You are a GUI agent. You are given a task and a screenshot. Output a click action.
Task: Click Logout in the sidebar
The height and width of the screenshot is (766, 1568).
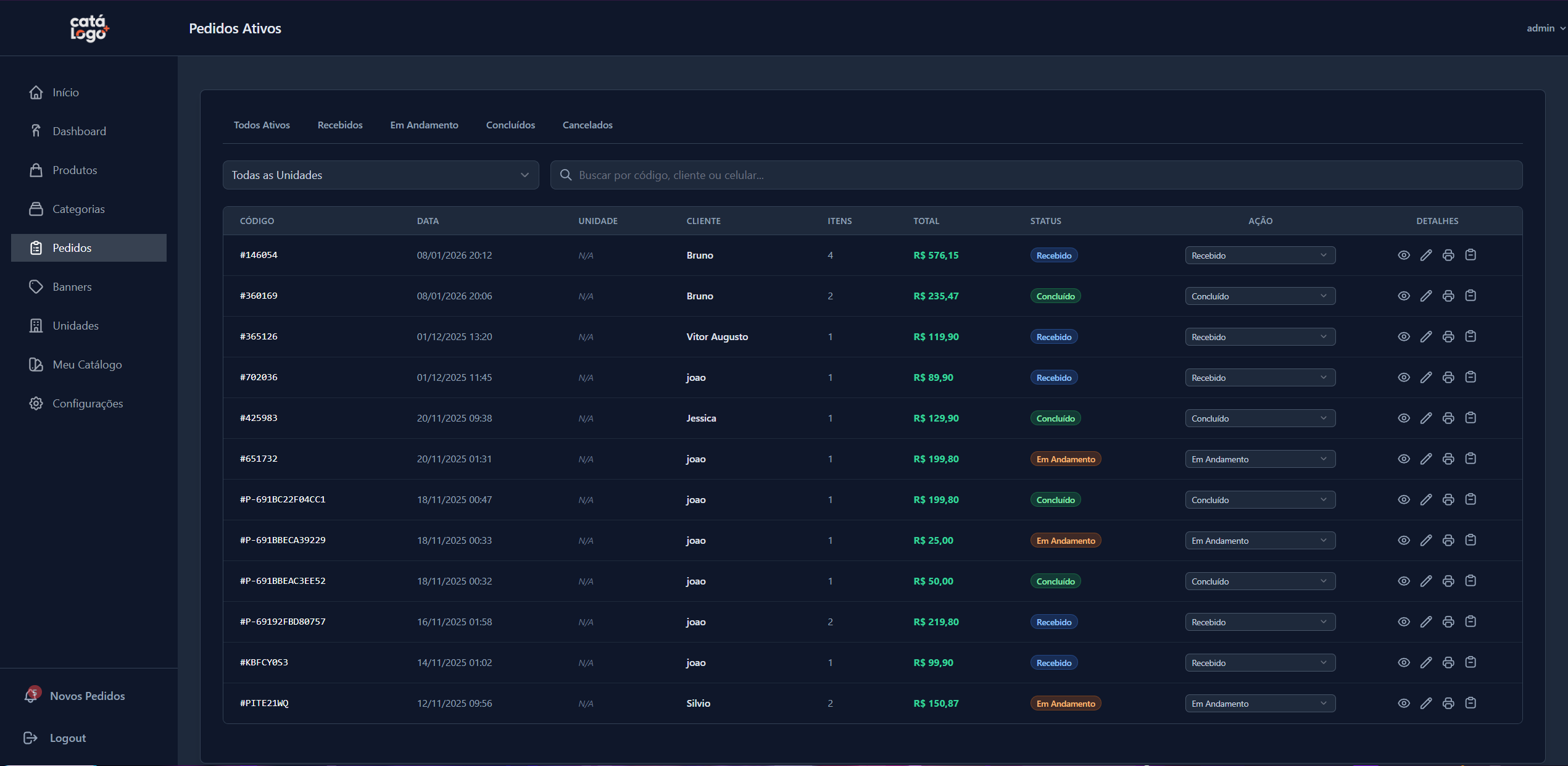(x=67, y=738)
